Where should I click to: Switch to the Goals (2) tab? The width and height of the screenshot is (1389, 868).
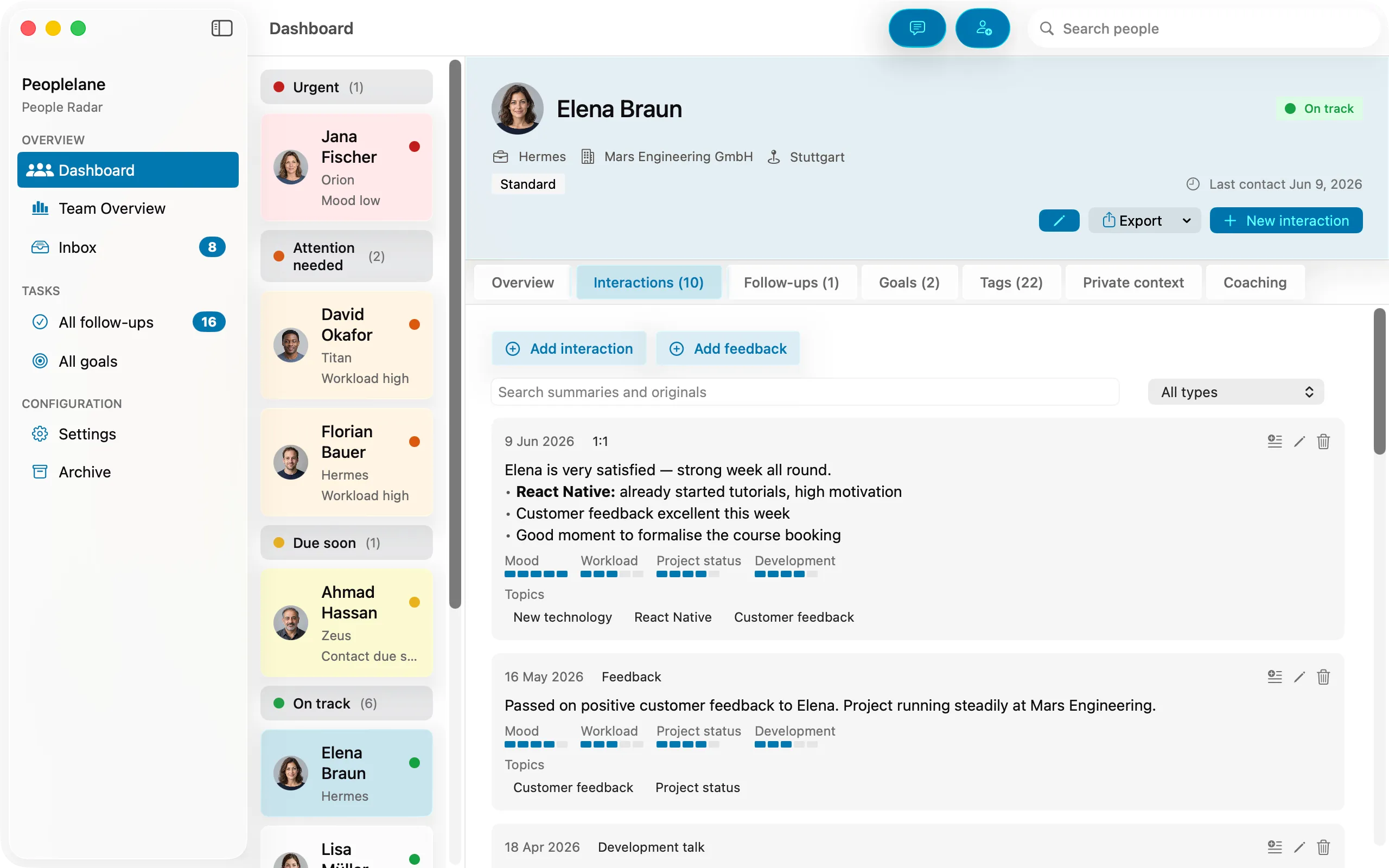click(909, 283)
